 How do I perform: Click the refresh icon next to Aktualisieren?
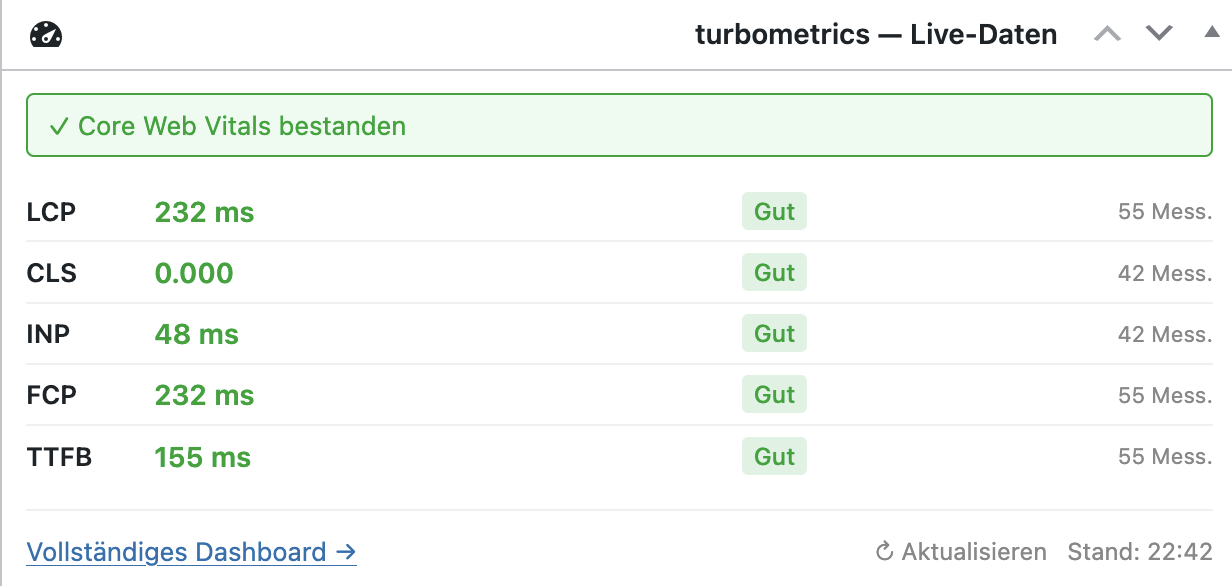click(x=884, y=551)
